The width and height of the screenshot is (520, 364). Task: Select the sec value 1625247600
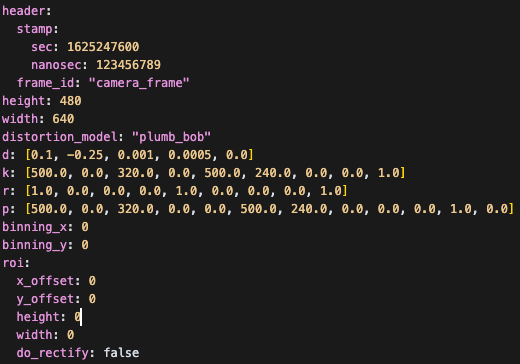click(x=103, y=47)
